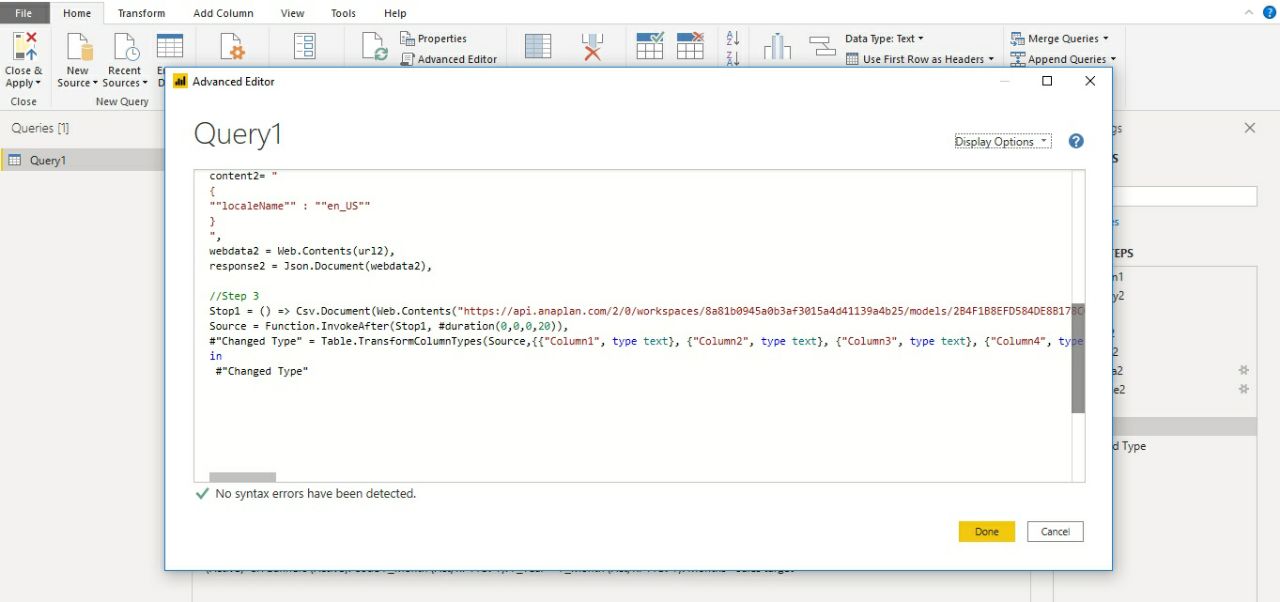Open the Close & Apply ribbon button
Screen dimensions: 1280x602
(24, 61)
